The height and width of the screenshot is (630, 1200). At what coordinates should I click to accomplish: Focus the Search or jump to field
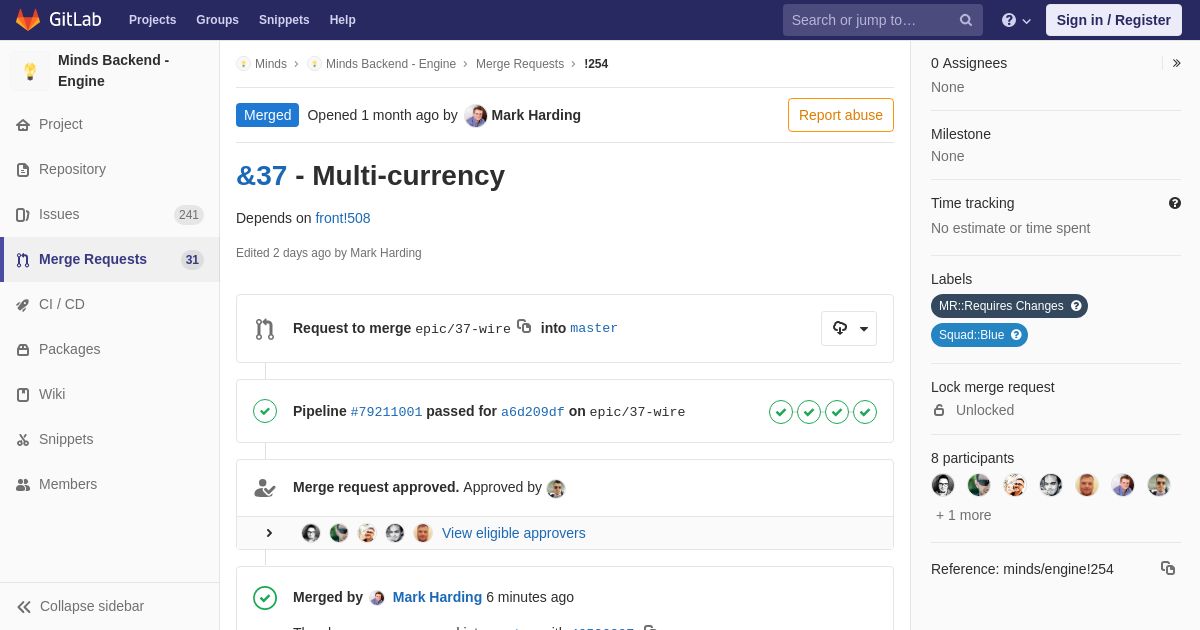click(x=882, y=20)
